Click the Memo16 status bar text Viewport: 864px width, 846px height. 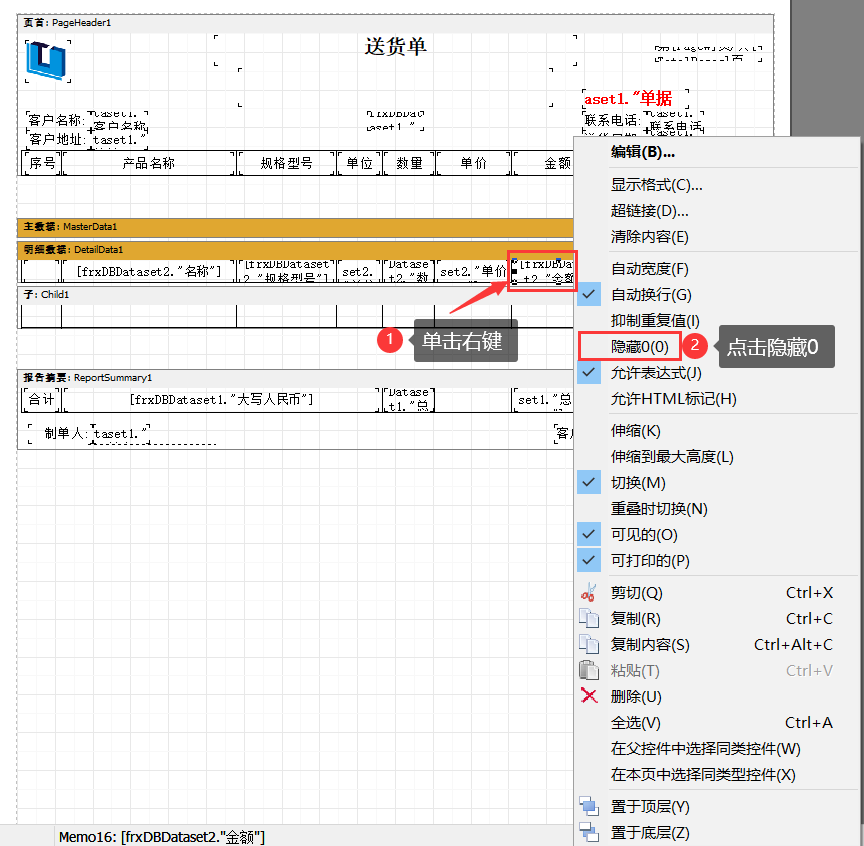161,837
